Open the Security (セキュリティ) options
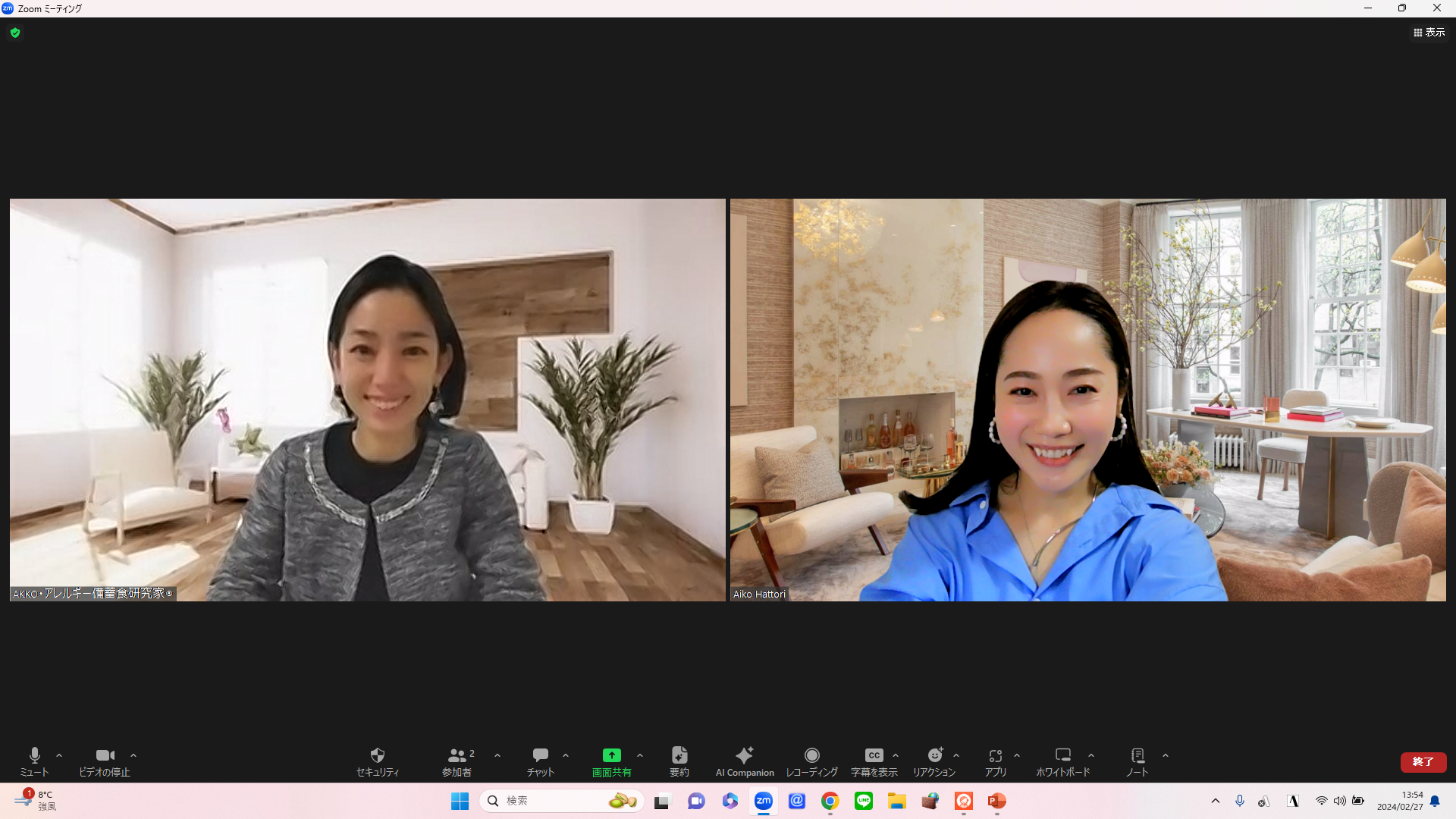The image size is (1456, 819). click(x=378, y=761)
